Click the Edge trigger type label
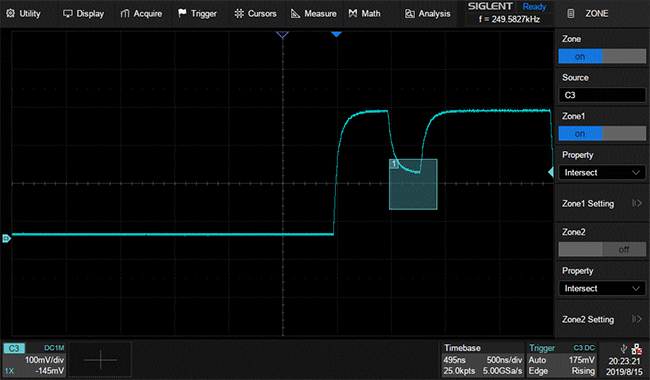The width and height of the screenshot is (650, 380). (x=538, y=371)
